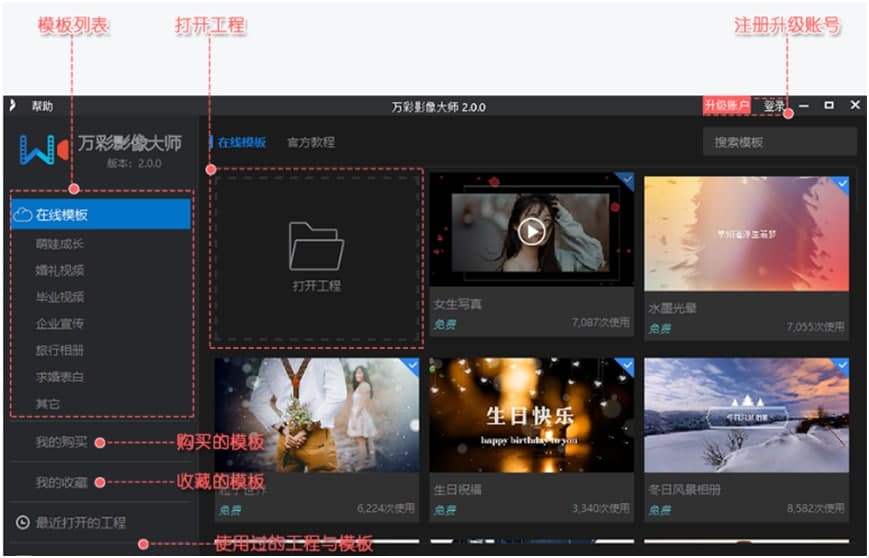Click the folder icon to open a project
Viewport: 869px width, 558px height.
click(316, 245)
